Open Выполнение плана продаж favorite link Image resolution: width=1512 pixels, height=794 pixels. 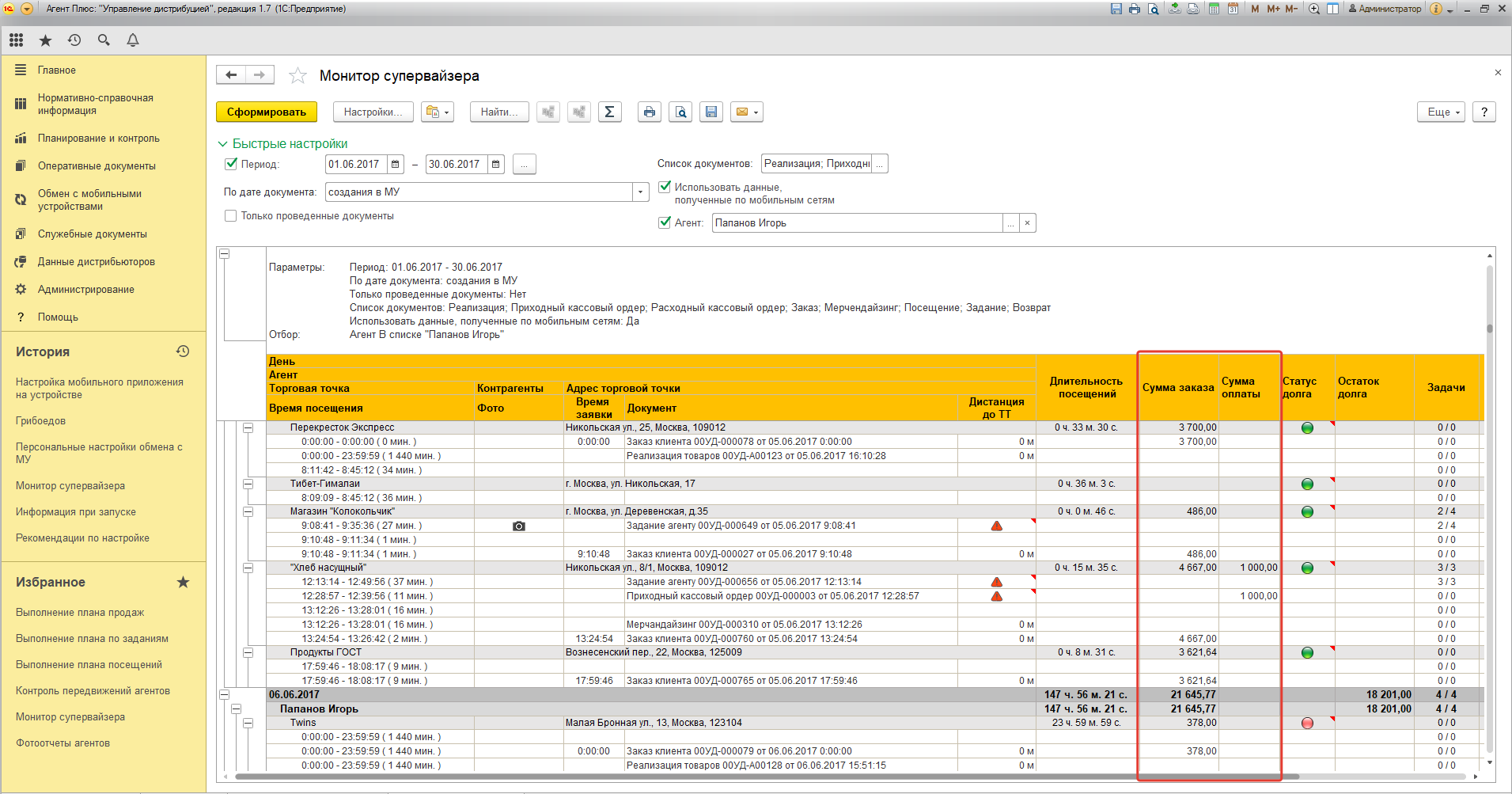(x=80, y=612)
